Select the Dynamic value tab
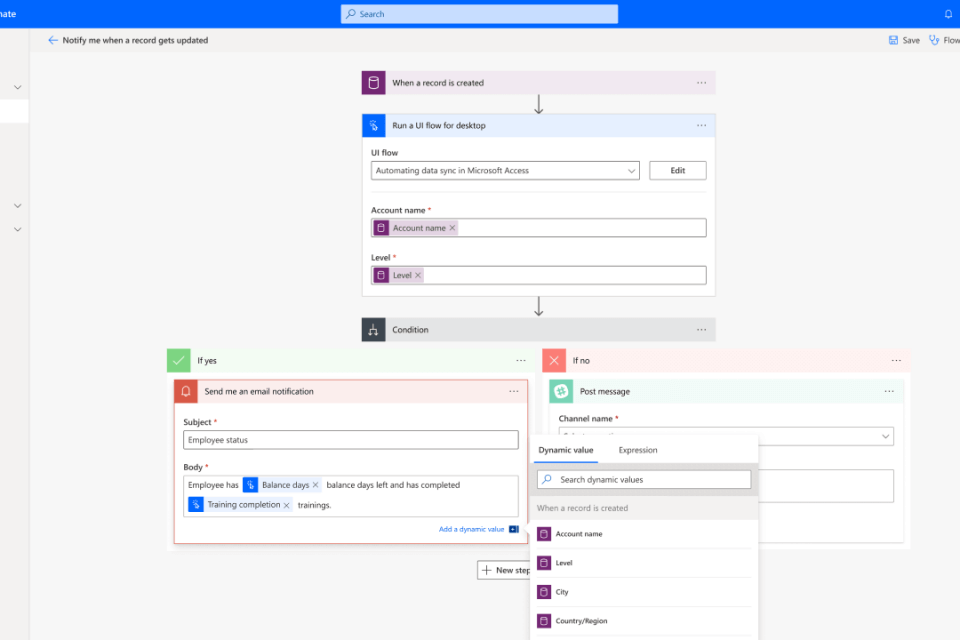960x640 pixels. (x=566, y=450)
